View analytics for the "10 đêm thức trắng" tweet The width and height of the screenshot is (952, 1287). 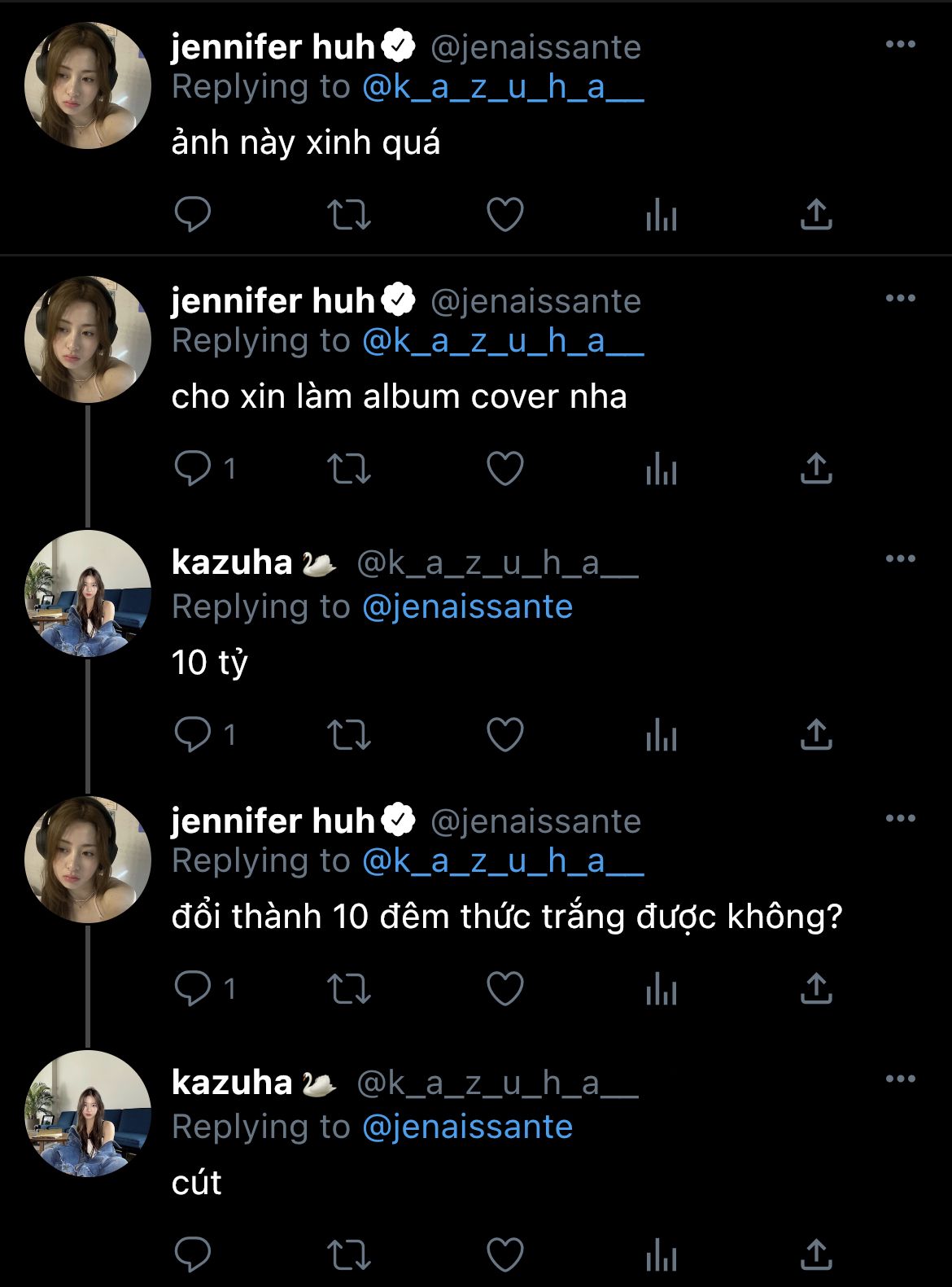click(661, 990)
